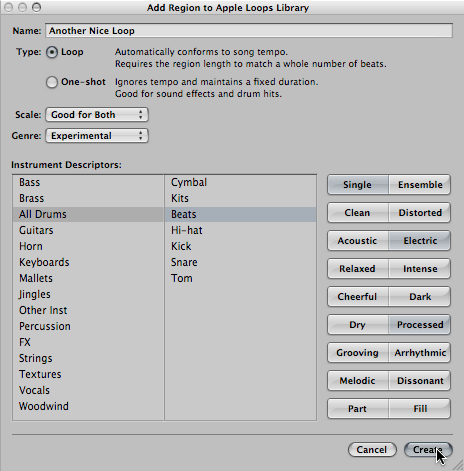Choose Cymbal in the drums sub-list
Image resolution: width=464 pixels, height=471 pixels.
(x=240, y=182)
